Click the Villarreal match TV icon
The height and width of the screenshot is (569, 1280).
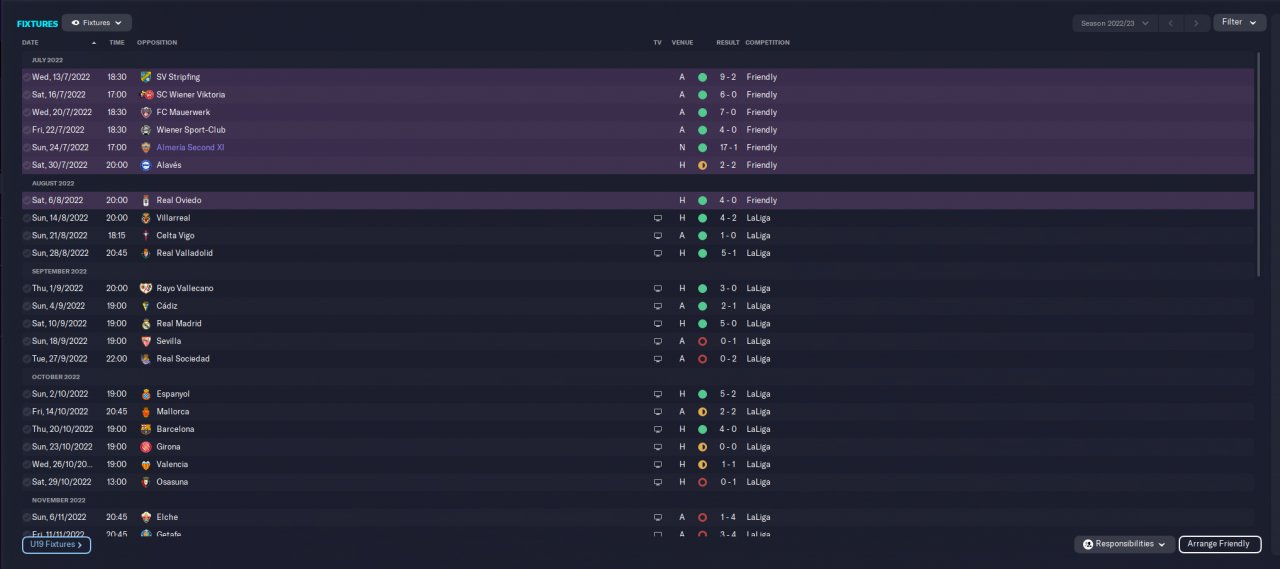(x=658, y=218)
